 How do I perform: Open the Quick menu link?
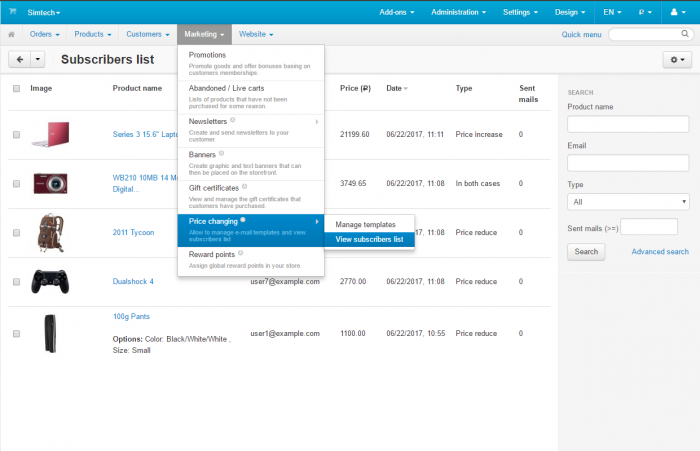tap(581, 34)
